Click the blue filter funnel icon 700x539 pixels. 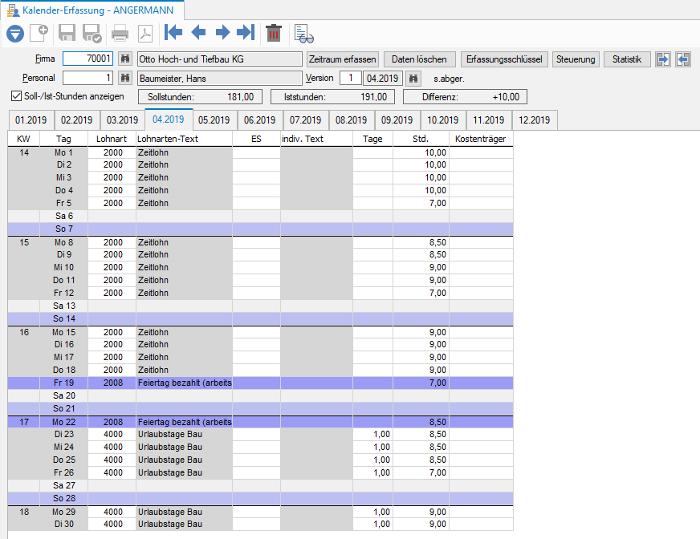click(x=15, y=33)
